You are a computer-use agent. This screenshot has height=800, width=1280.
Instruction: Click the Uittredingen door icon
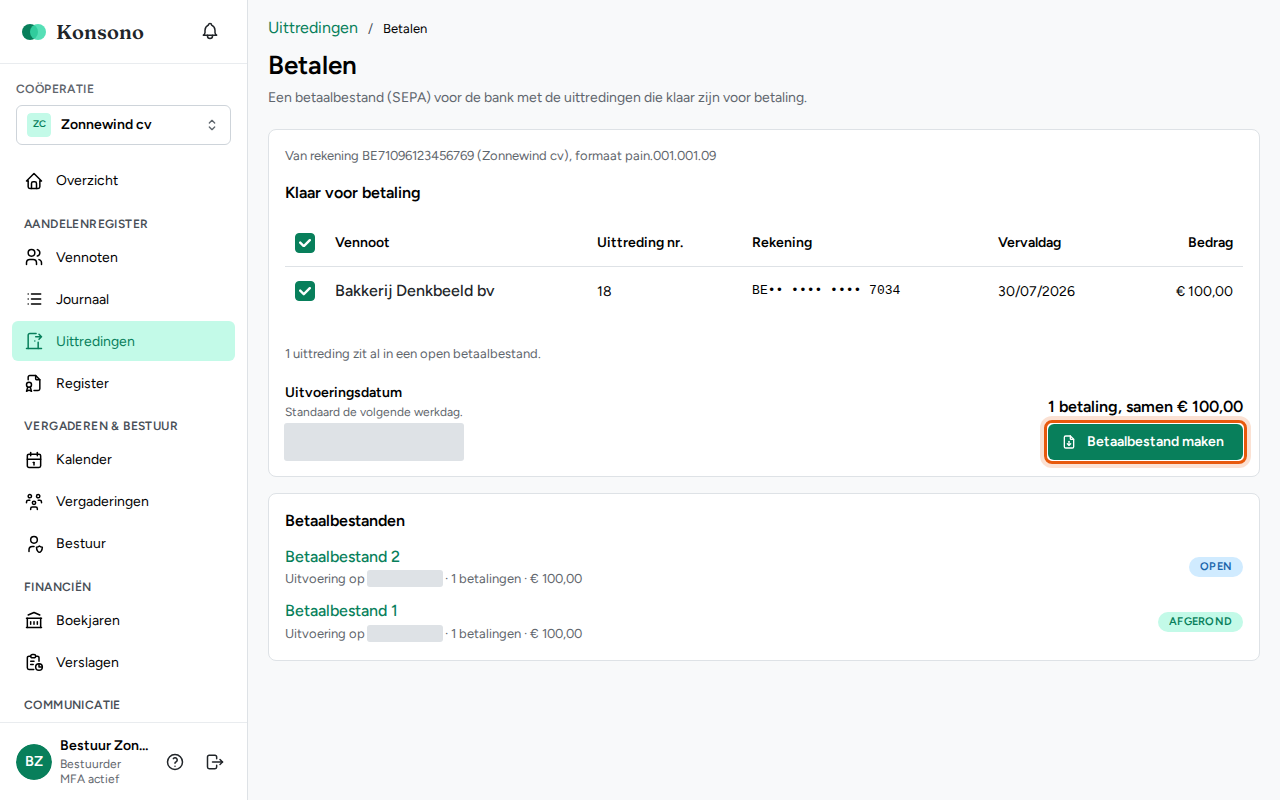tap(34, 342)
